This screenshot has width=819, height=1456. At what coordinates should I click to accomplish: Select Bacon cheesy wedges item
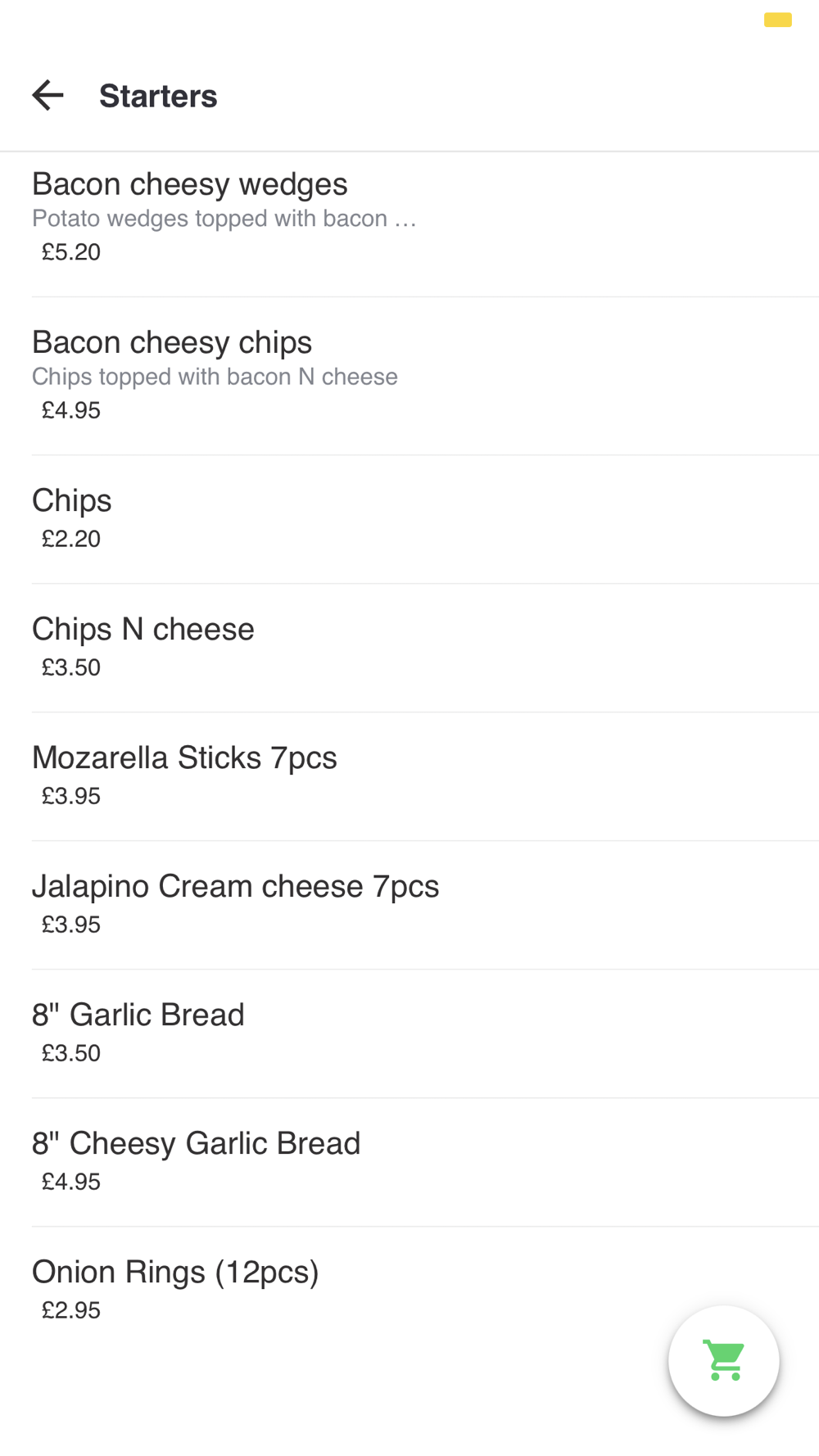[x=189, y=185]
